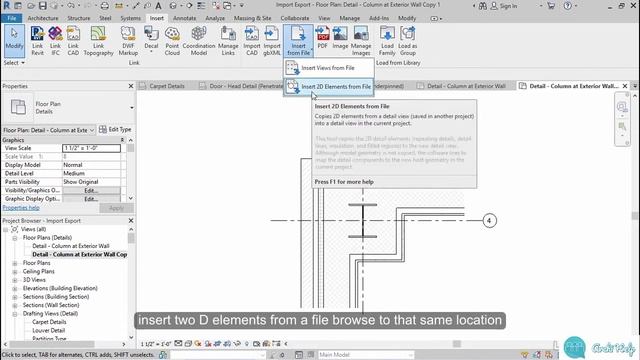Expand the Ceiling Plans tree node
This screenshot has height=360, width=640.
coord(15,271)
